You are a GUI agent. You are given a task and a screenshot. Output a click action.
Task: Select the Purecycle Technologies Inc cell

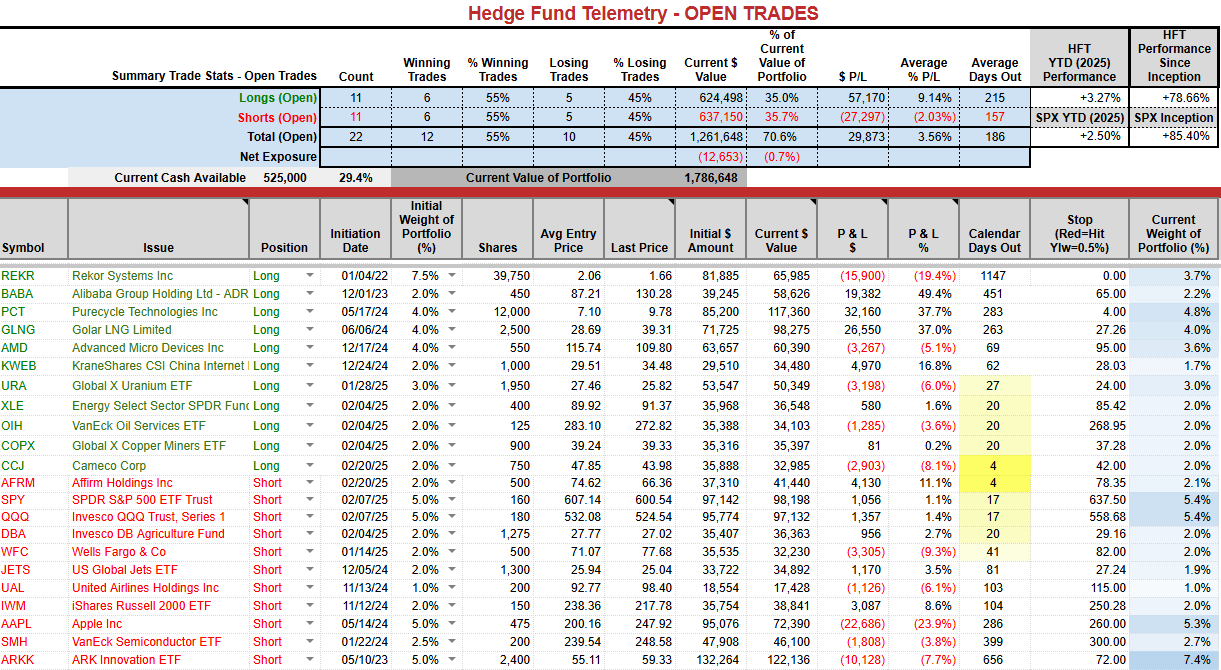point(158,312)
